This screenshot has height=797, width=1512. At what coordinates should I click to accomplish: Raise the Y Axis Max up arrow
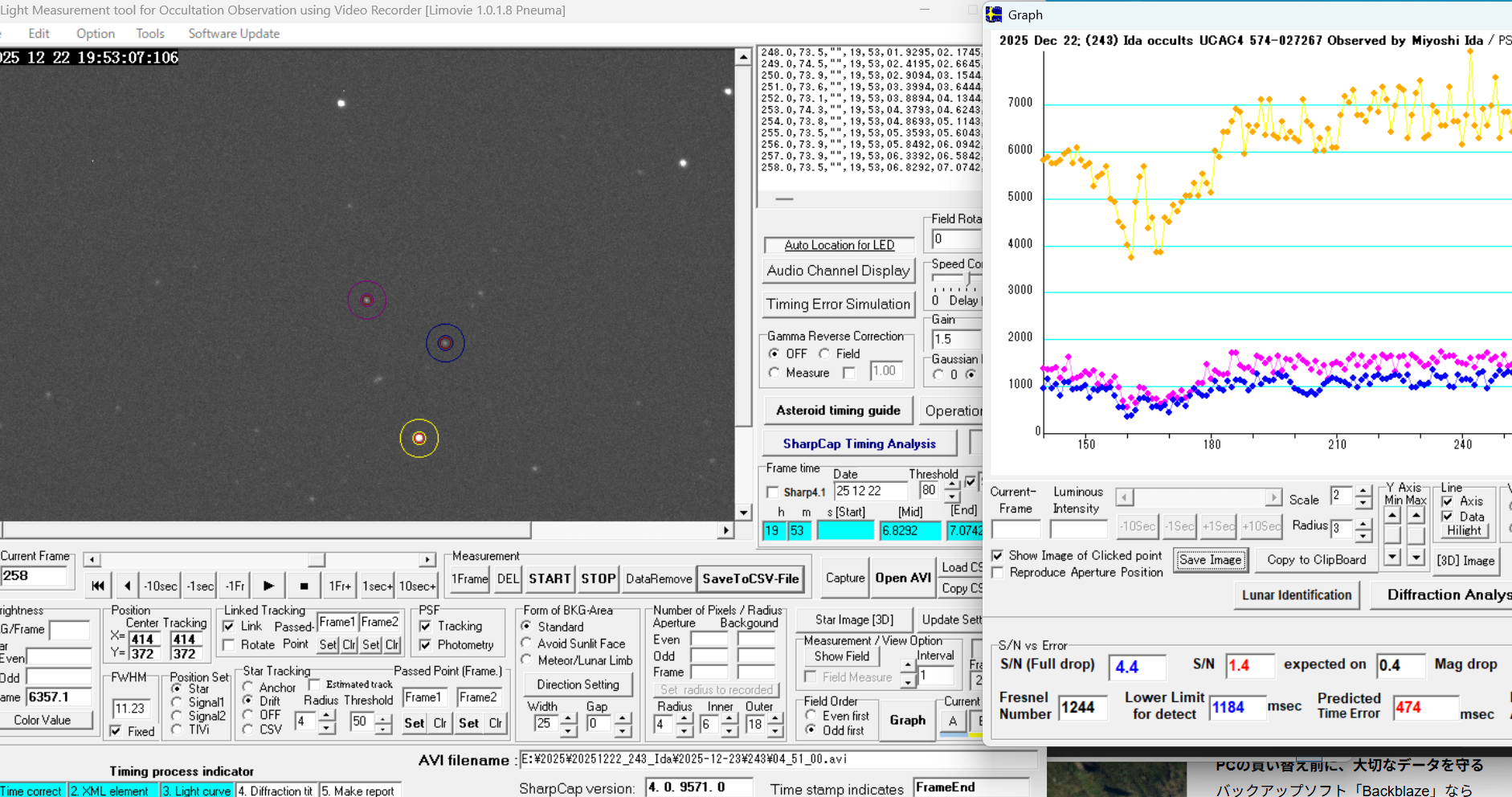pyautogui.click(x=1416, y=515)
